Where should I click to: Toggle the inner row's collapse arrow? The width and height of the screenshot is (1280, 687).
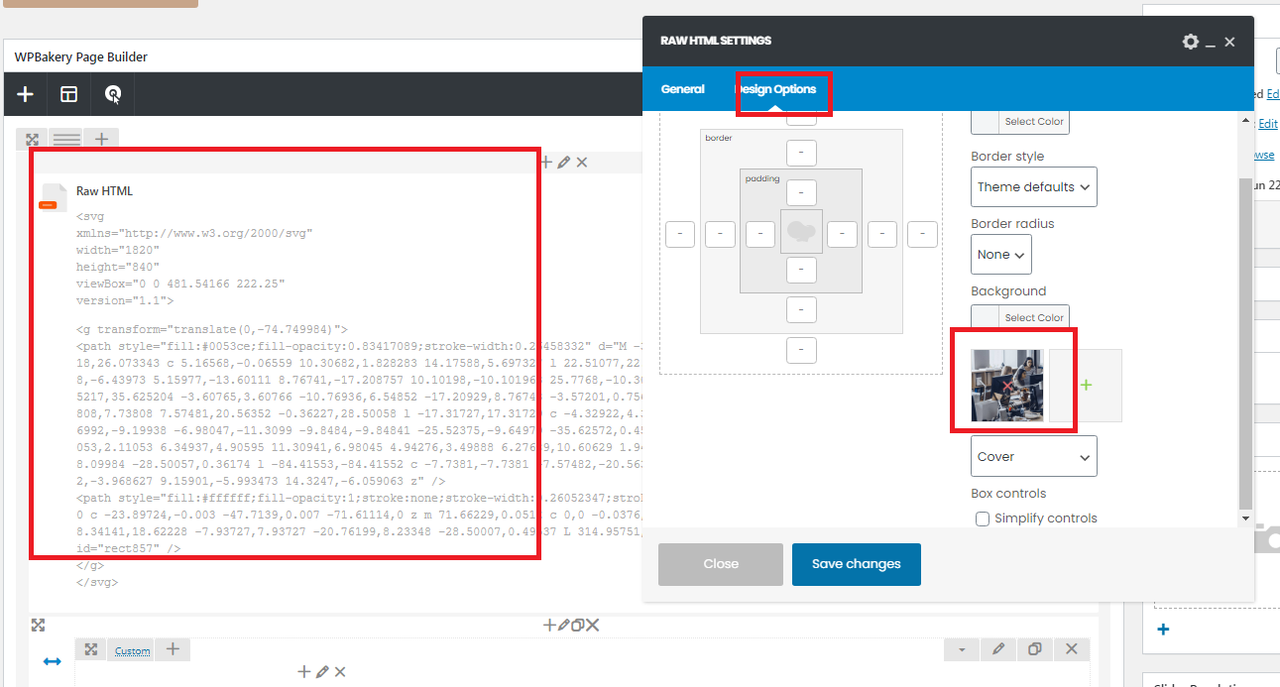click(x=962, y=650)
